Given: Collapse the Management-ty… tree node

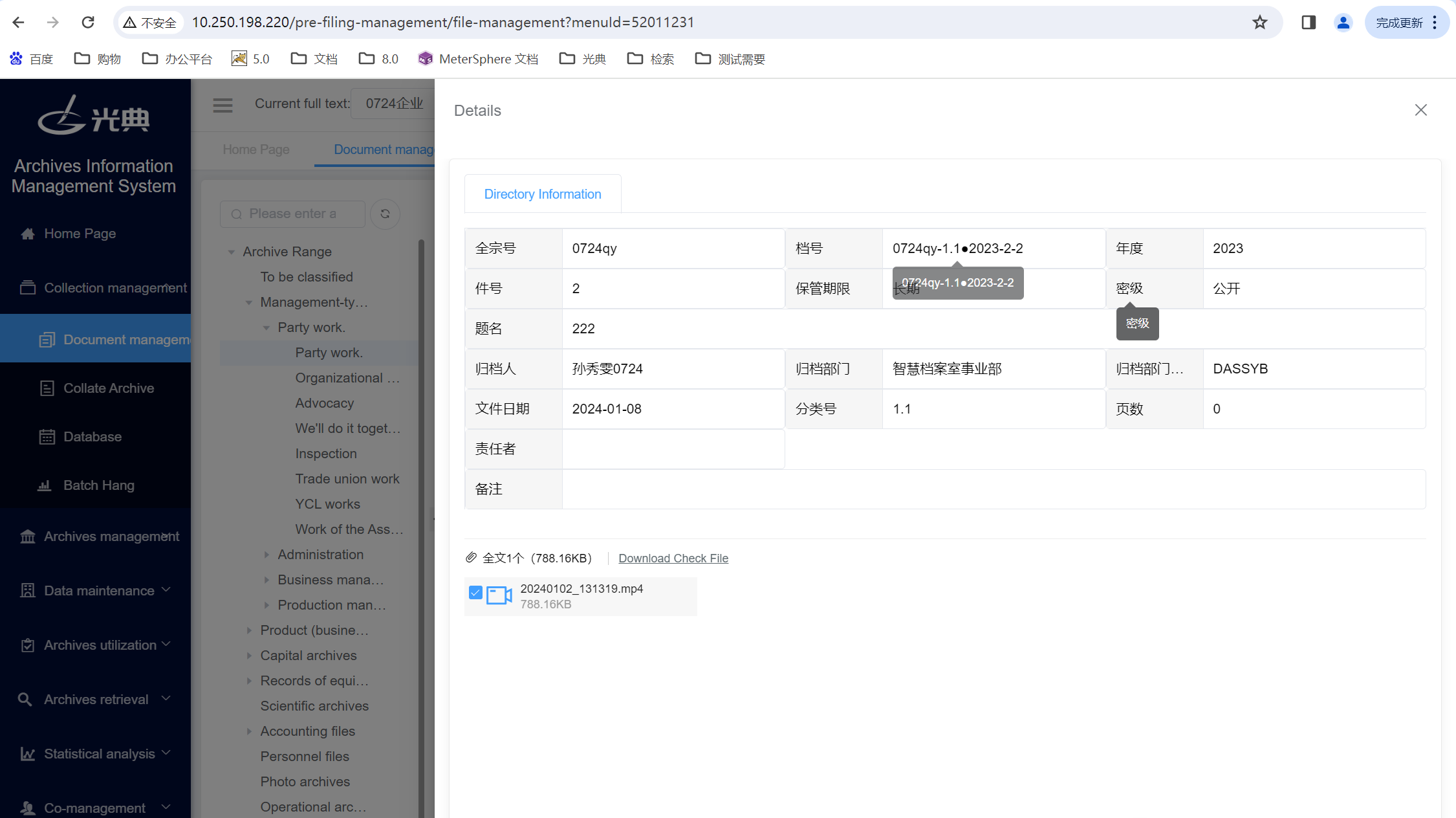Looking at the screenshot, I should (x=248, y=302).
